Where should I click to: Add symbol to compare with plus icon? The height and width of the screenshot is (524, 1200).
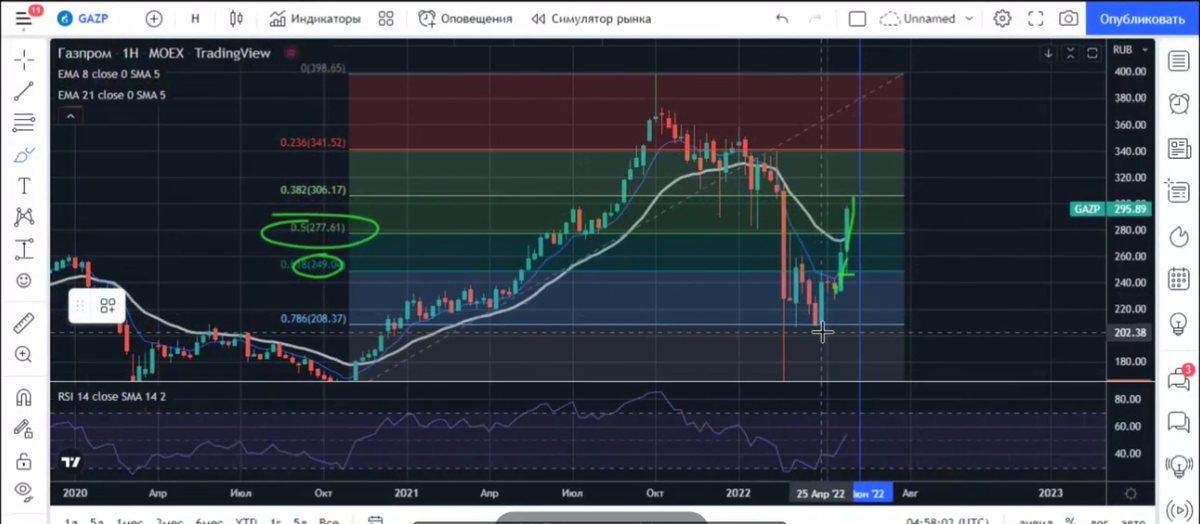point(154,18)
